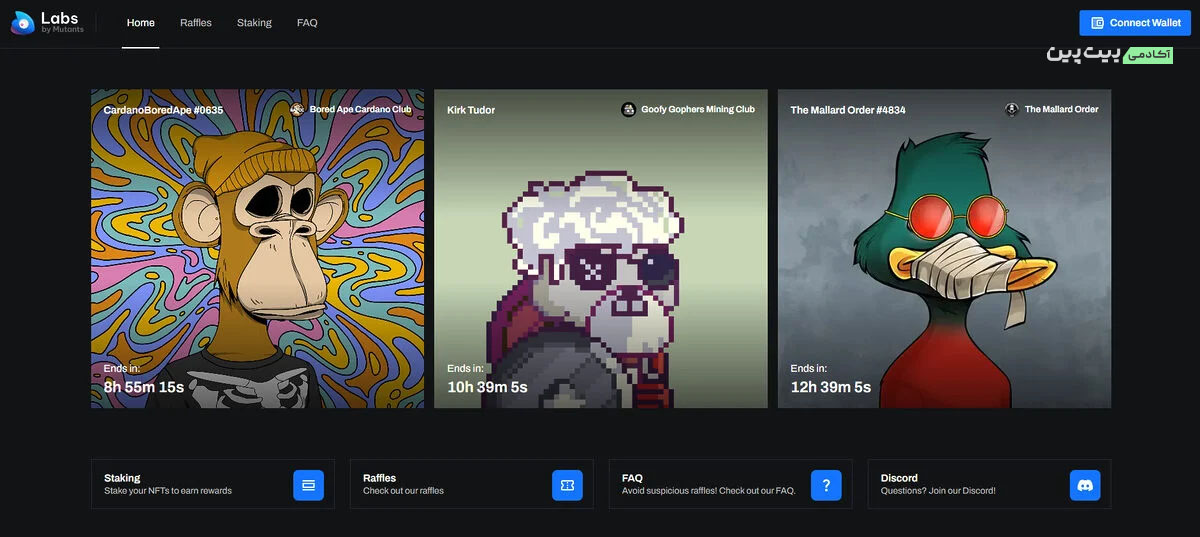Click The Mallard Order collection avatar icon
The image size is (1200, 537).
pos(1012,109)
